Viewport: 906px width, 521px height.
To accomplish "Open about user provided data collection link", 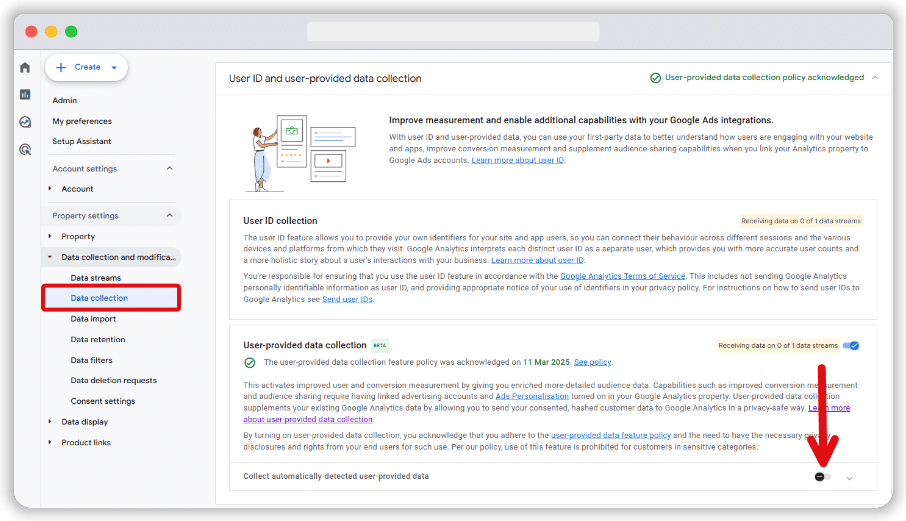I will (307, 419).
